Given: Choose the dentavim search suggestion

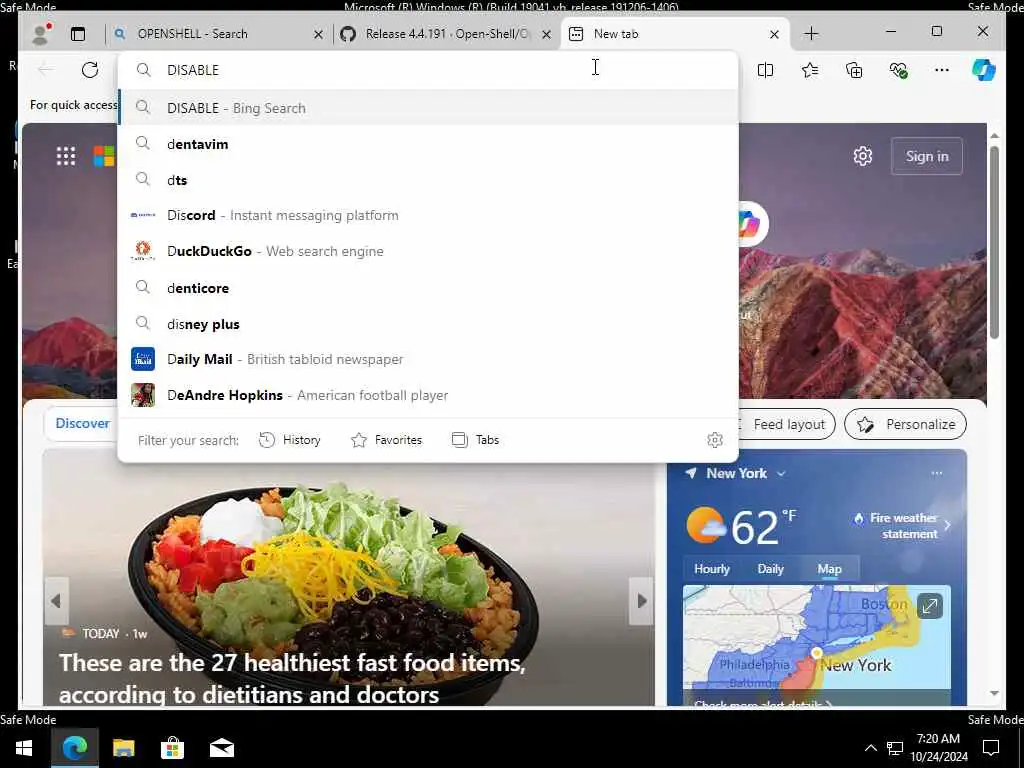Looking at the screenshot, I should coord(428,144).
